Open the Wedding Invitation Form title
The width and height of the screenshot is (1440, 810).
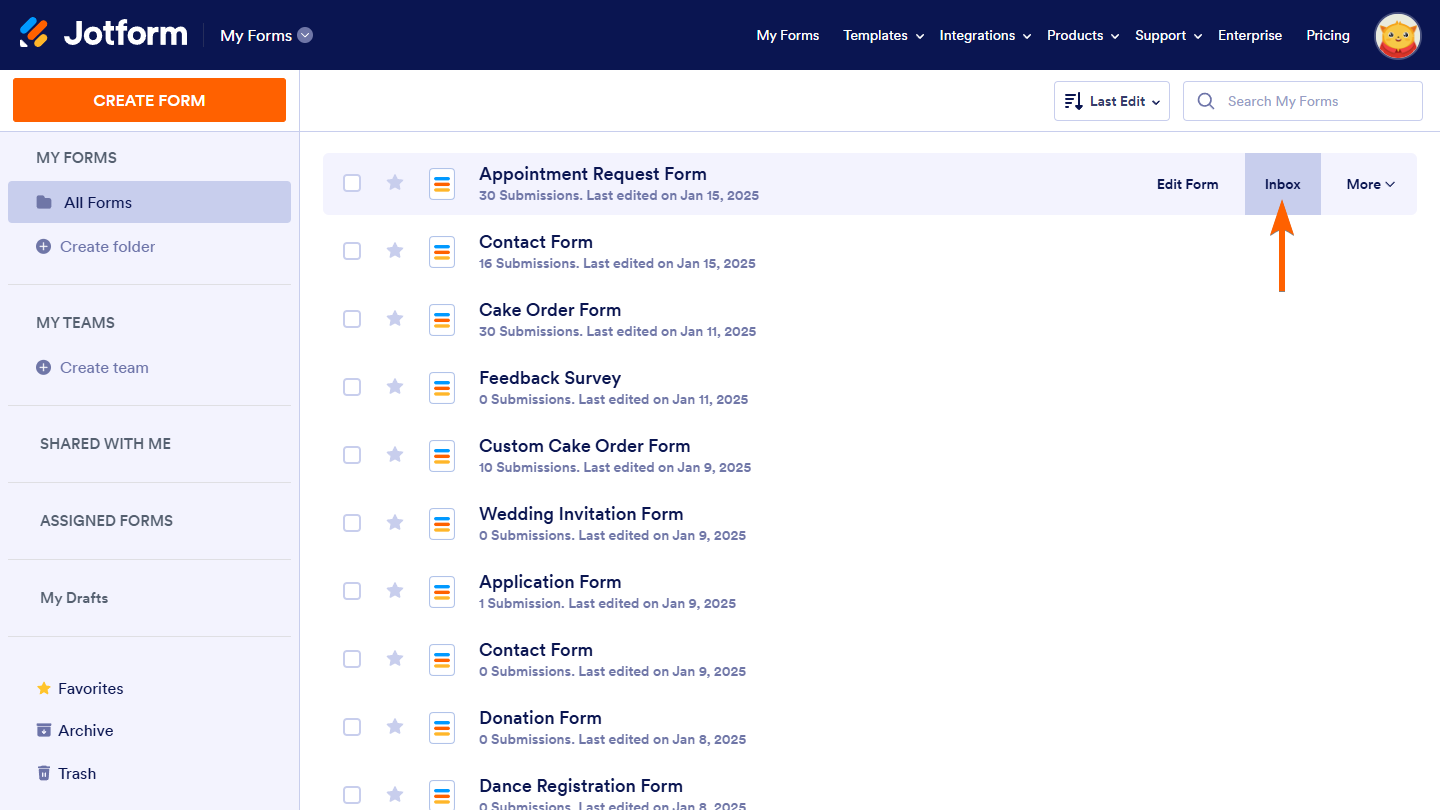click(x=581, y=514)
